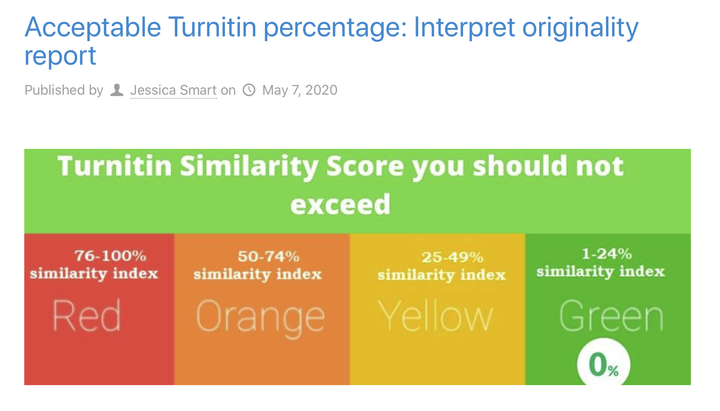Screen dimensions: 720x411
Task: Click the May 7, 2020 date
Action: [x=299, y=90]
